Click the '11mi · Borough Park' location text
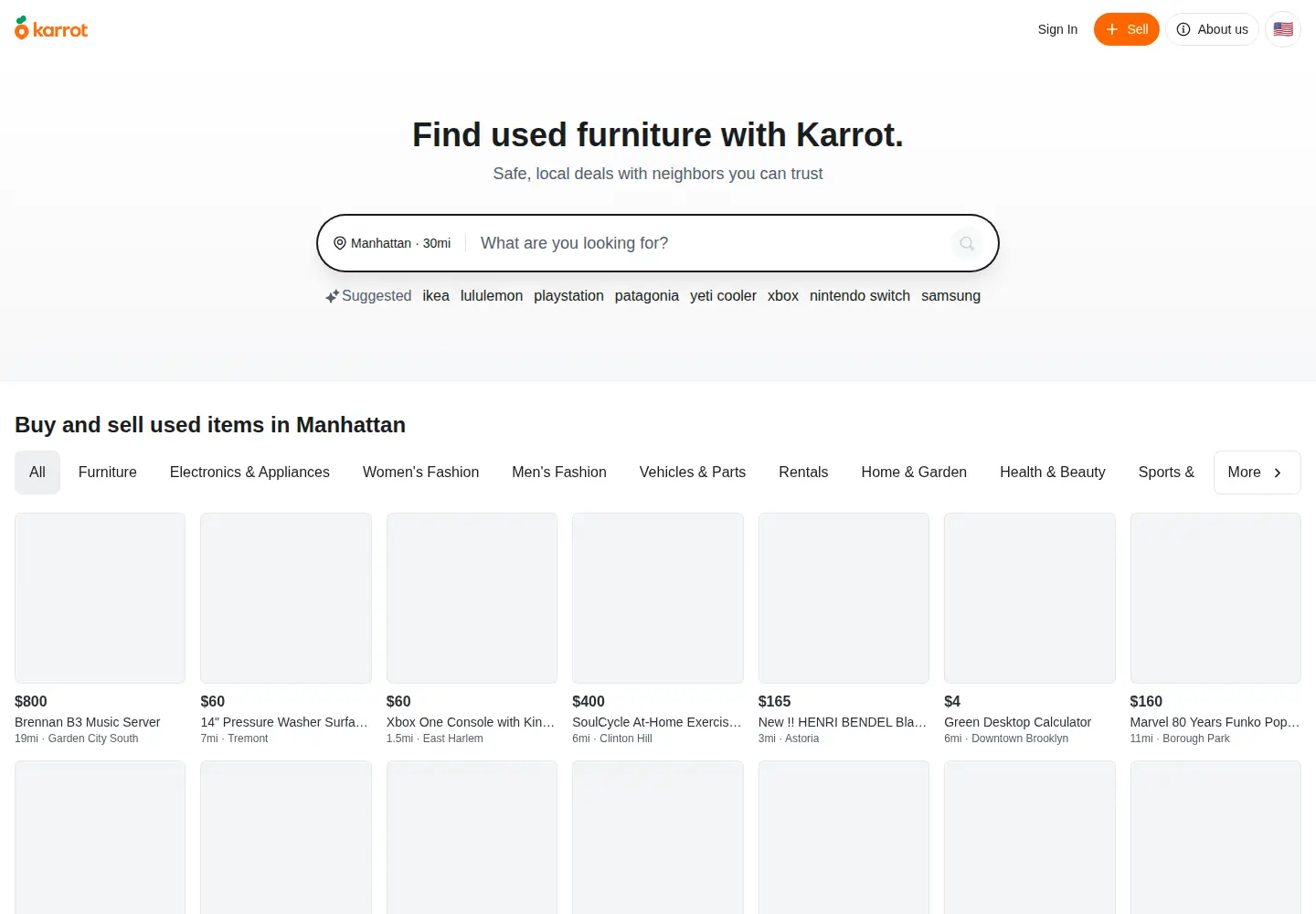The image size is (1316, 914). [x=1180, y=739]
